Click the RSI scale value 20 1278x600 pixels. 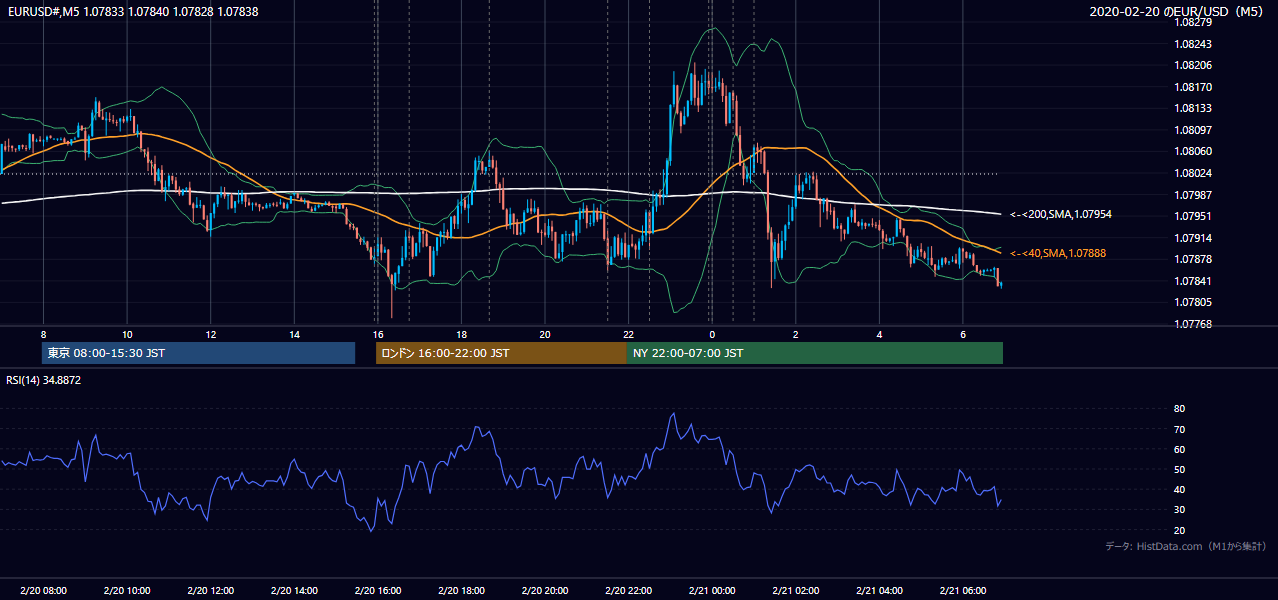tap(1179, 530)
